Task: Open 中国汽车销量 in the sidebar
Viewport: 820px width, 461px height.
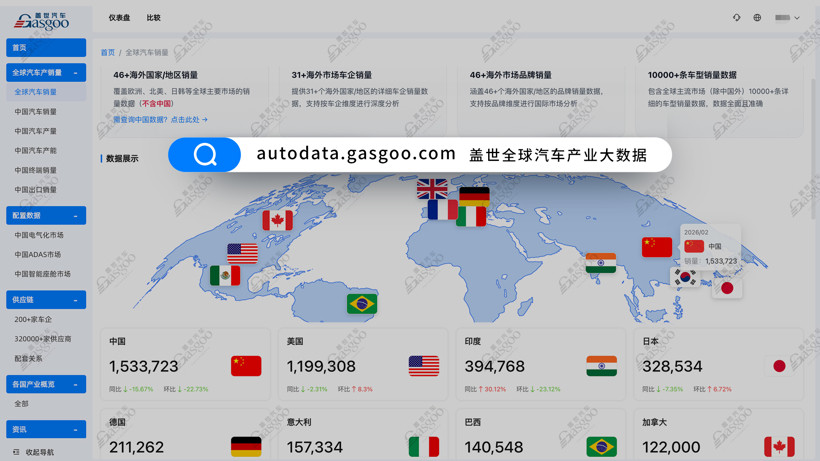Action: [x=36, y=112]
